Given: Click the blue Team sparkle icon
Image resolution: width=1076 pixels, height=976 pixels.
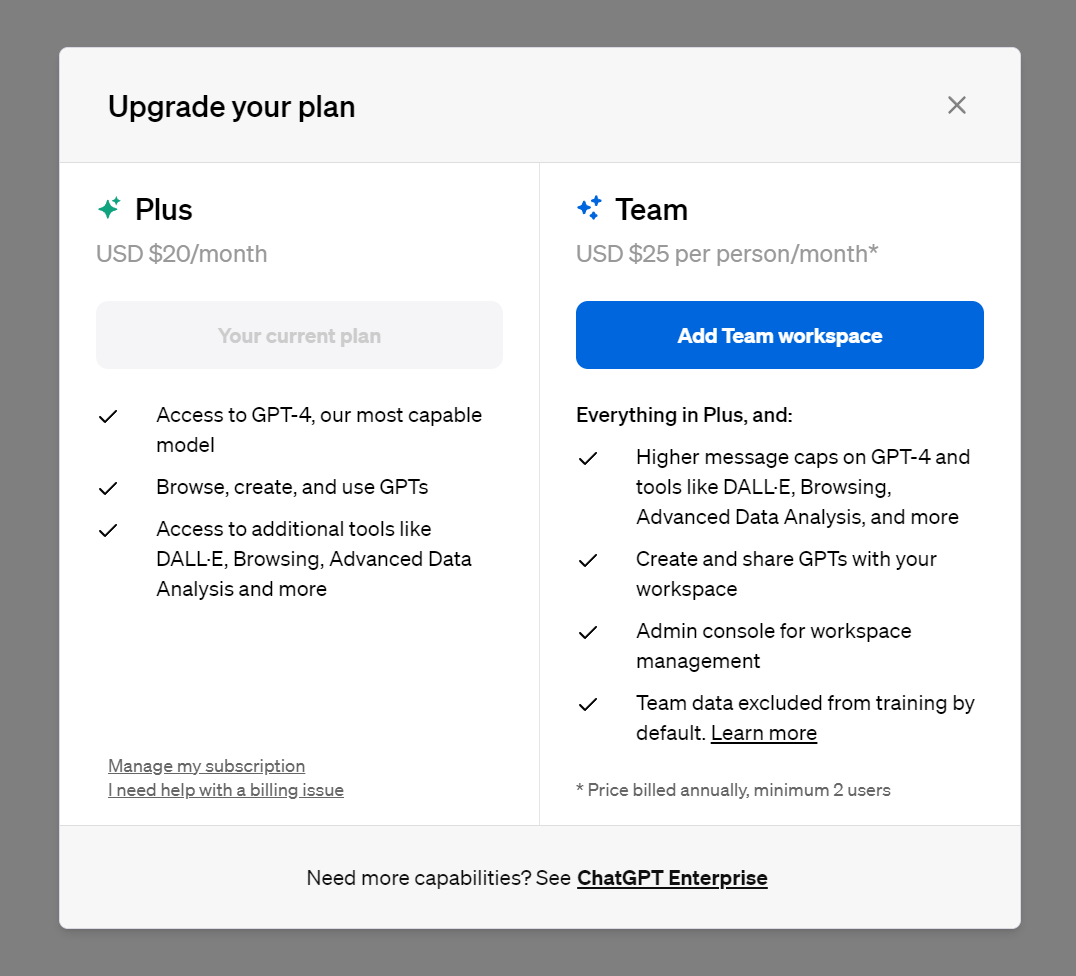Looking at the screenshot, I should pos(589,208).
